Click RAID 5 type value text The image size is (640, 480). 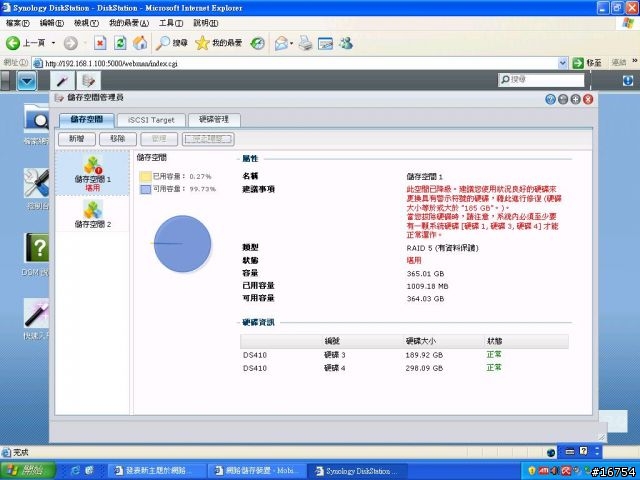click(x=442, y=248)
